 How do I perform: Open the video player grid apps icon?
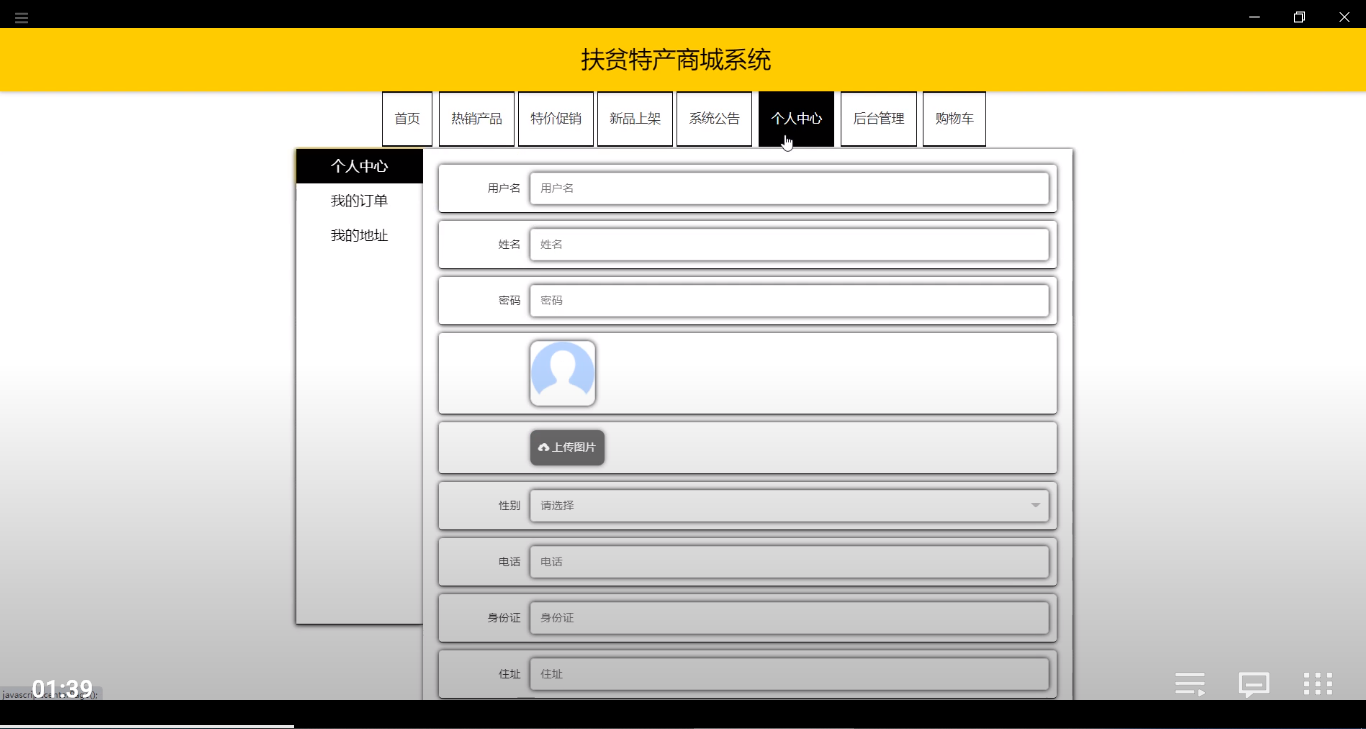[x=1318, y=684]
